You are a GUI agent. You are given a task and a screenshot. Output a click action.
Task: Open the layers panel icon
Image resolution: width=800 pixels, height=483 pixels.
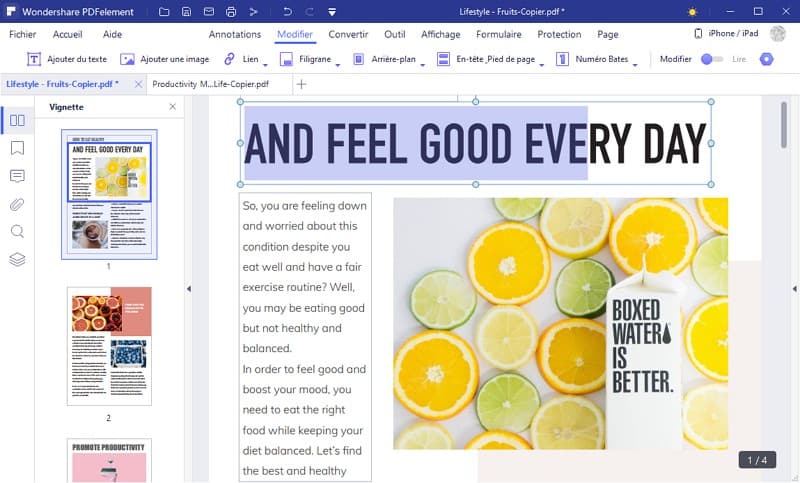[17, 260]
